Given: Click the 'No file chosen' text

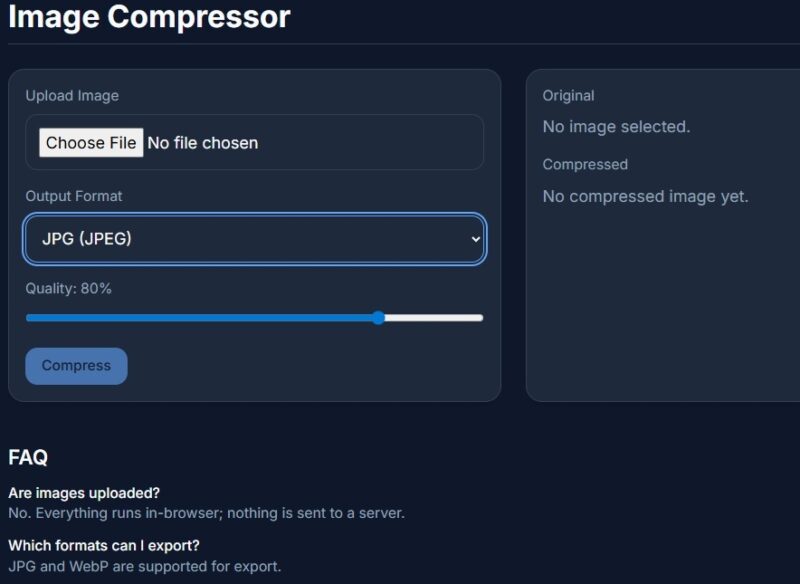Looking at the screenshot, I should [x=202, y=142].
